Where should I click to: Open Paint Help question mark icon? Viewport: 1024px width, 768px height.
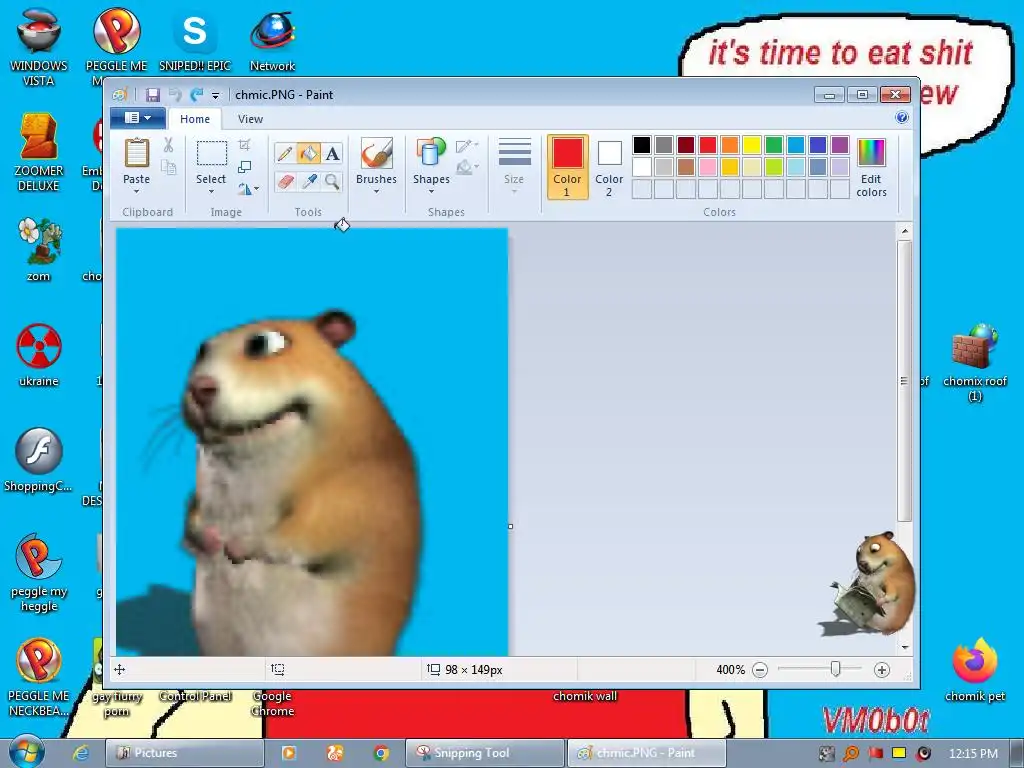902,118
